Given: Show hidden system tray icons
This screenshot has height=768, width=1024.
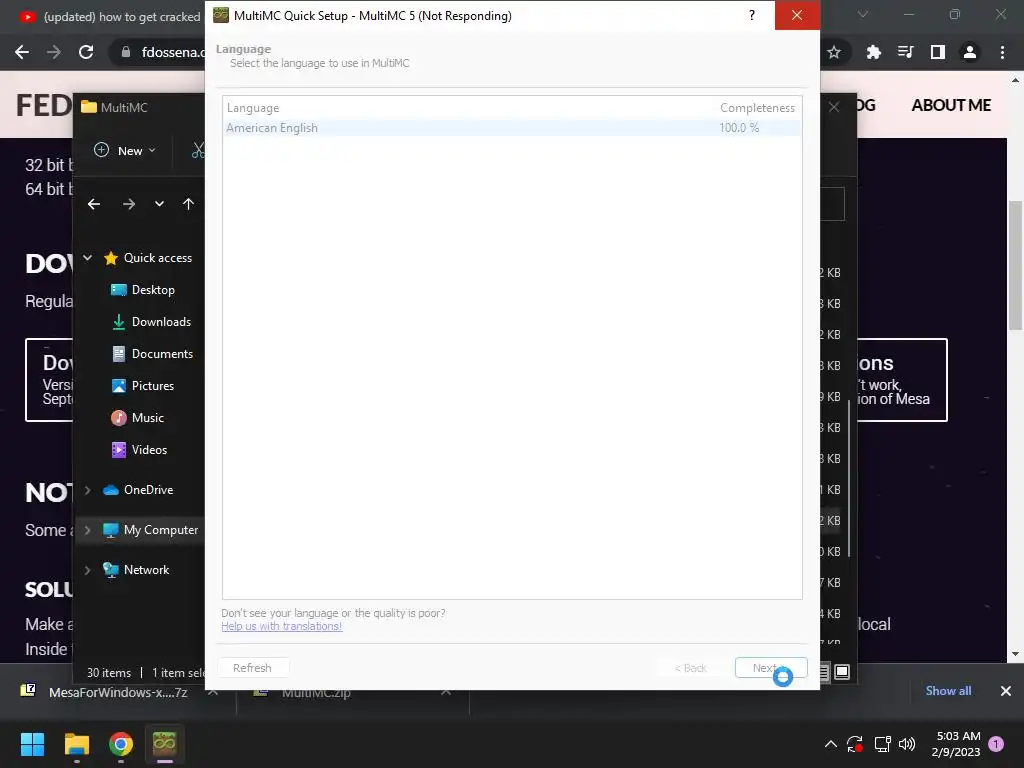Looking at the screenshot, I should pyautogui.click(x=831, y=744).
